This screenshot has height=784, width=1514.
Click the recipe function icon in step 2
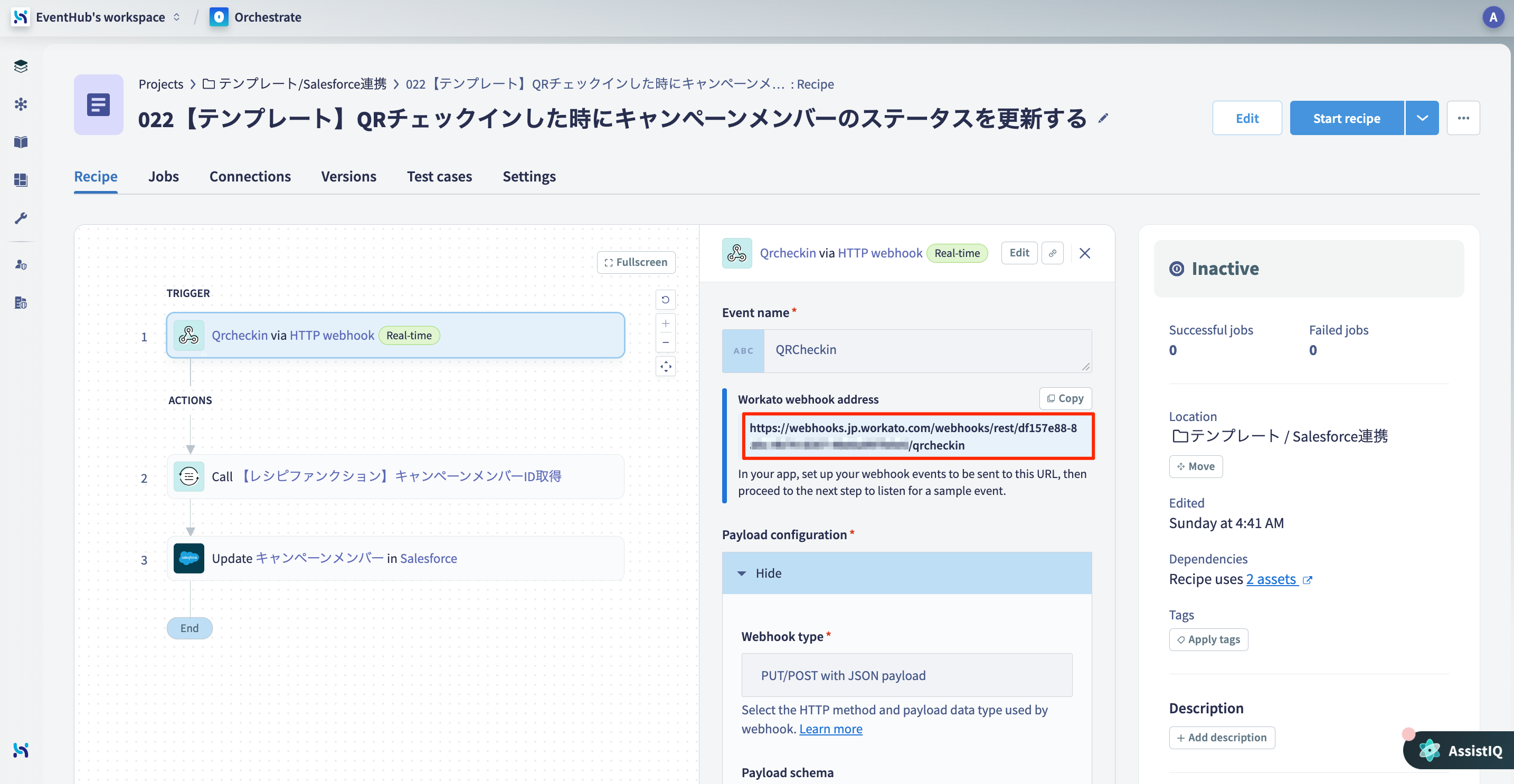[188, 476]
